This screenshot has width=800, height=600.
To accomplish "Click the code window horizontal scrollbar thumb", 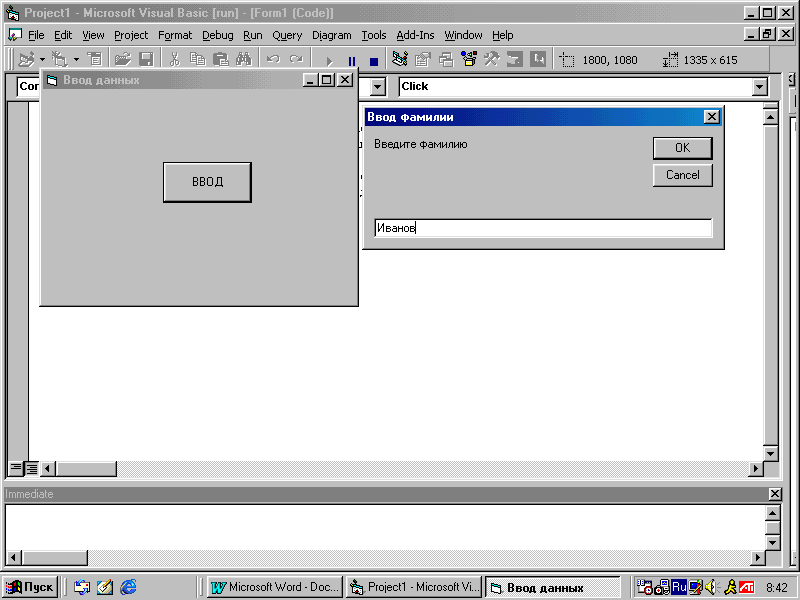I will click(x=86, y=468).
